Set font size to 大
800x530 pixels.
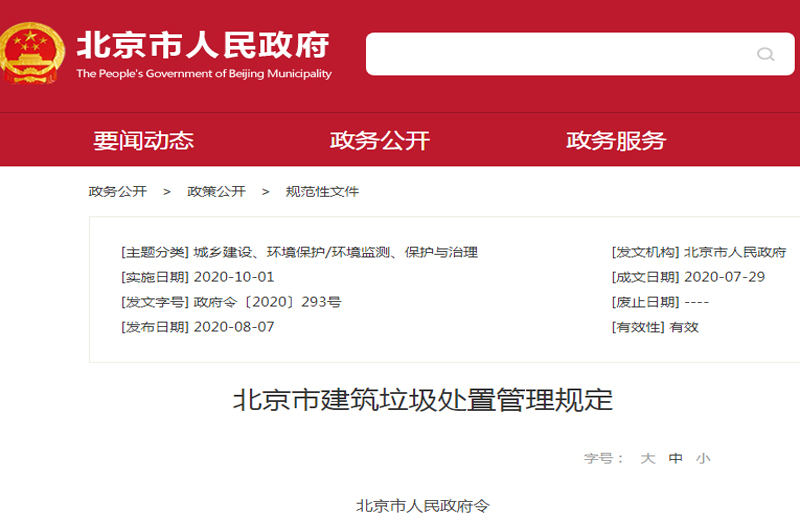point(647,458)
